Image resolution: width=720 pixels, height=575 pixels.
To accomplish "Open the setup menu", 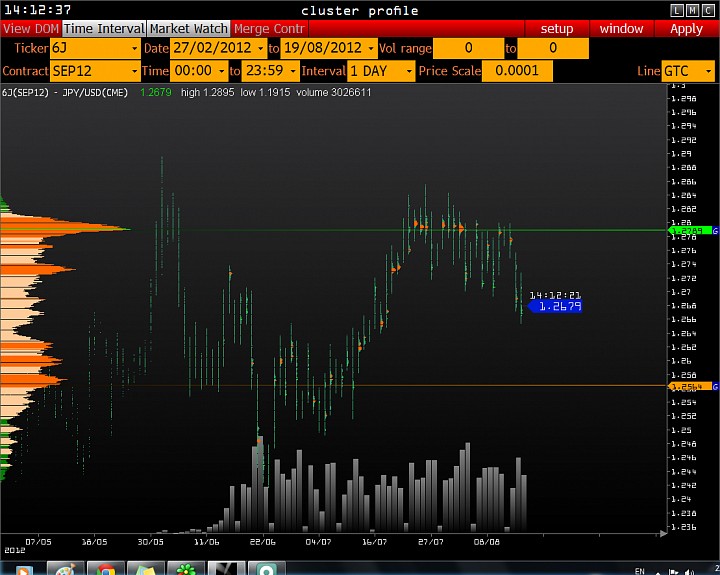I will coord(557,28).
